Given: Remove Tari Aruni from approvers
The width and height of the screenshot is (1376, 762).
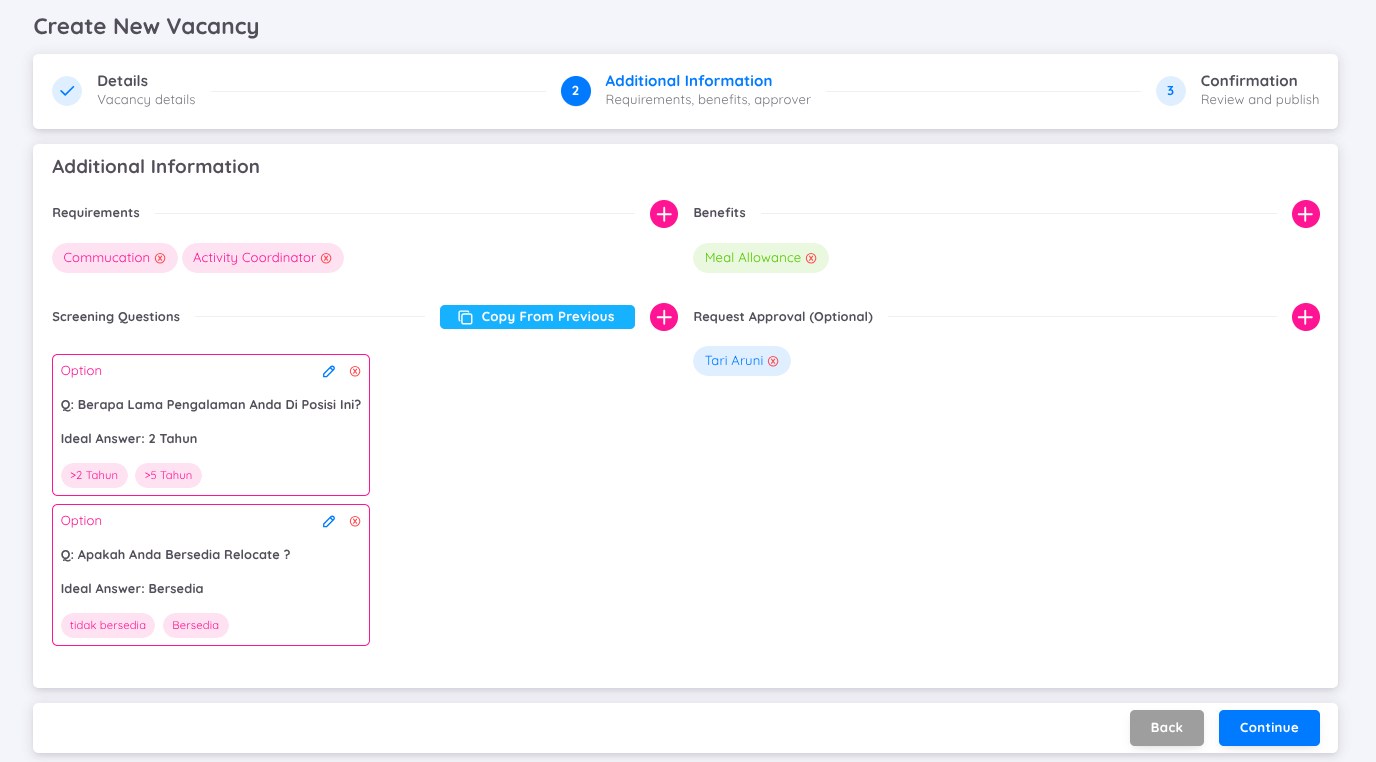Looking at the screenshot, I should pyautogui.click(x=773, y=361).
